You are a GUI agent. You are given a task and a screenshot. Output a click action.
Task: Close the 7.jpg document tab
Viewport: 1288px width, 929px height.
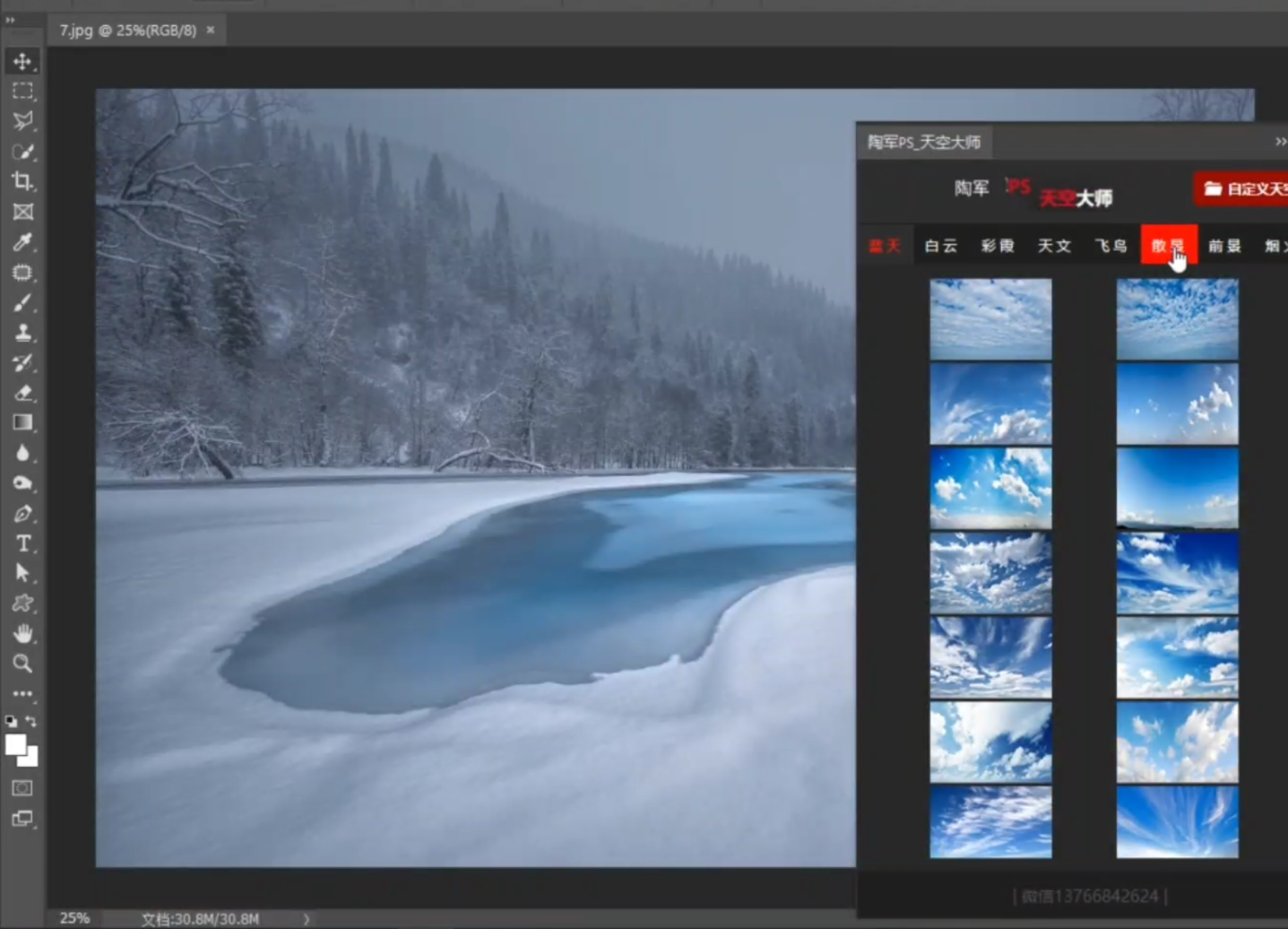click(x=211, y=30)
